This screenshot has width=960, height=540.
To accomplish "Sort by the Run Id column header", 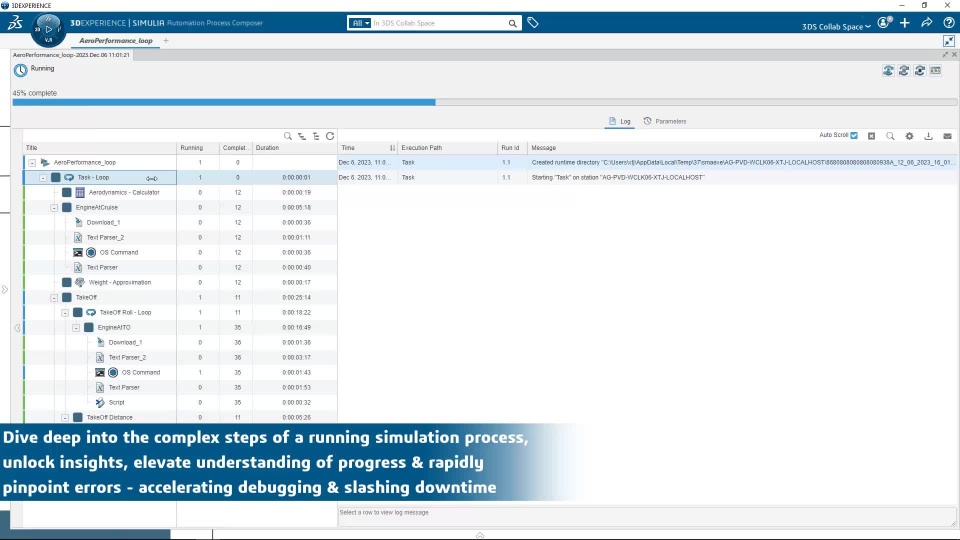I will pyautogui.click(x=513, y=148).
